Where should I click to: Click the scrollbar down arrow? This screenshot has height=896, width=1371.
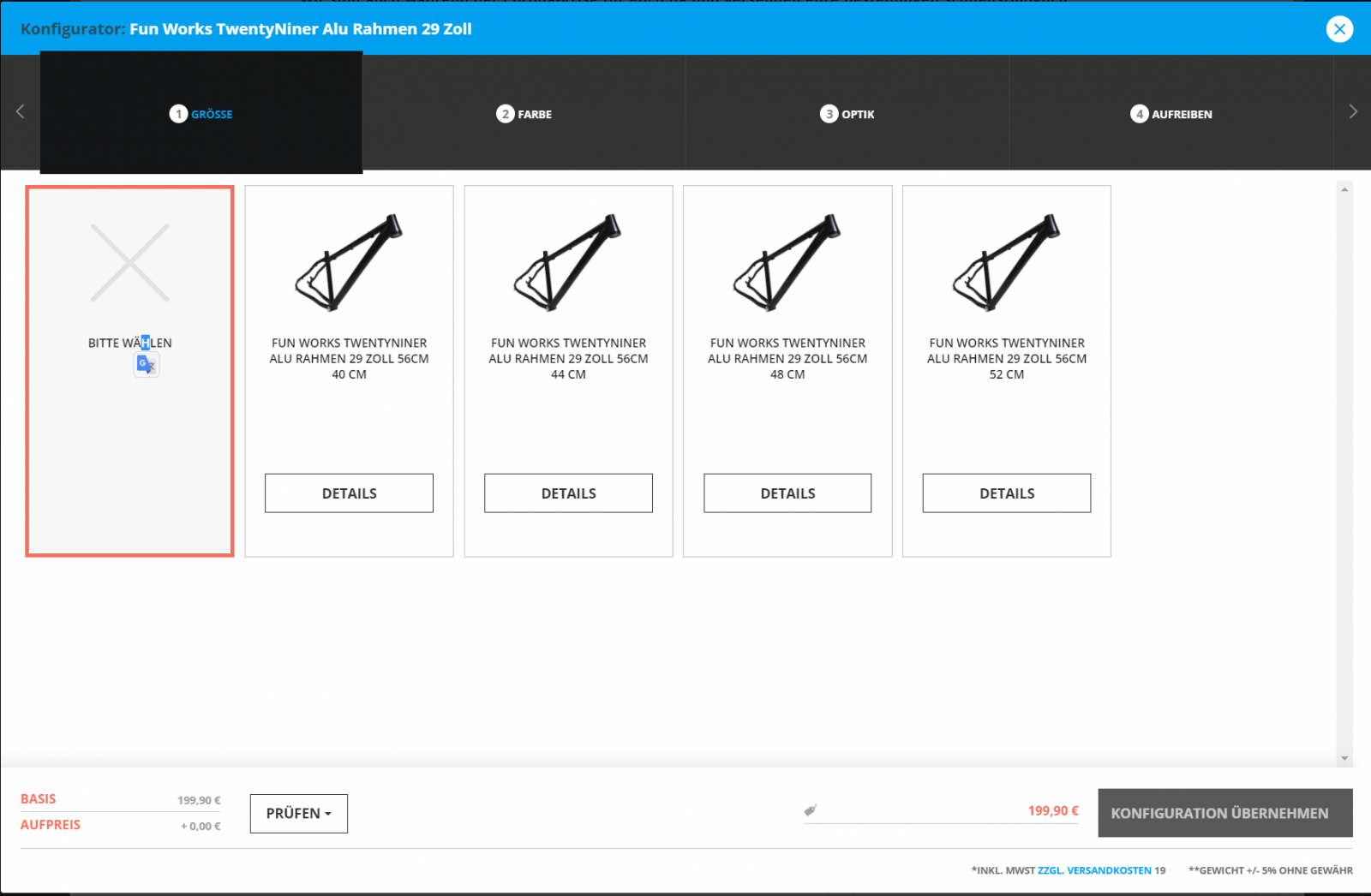pos(1344,758)
